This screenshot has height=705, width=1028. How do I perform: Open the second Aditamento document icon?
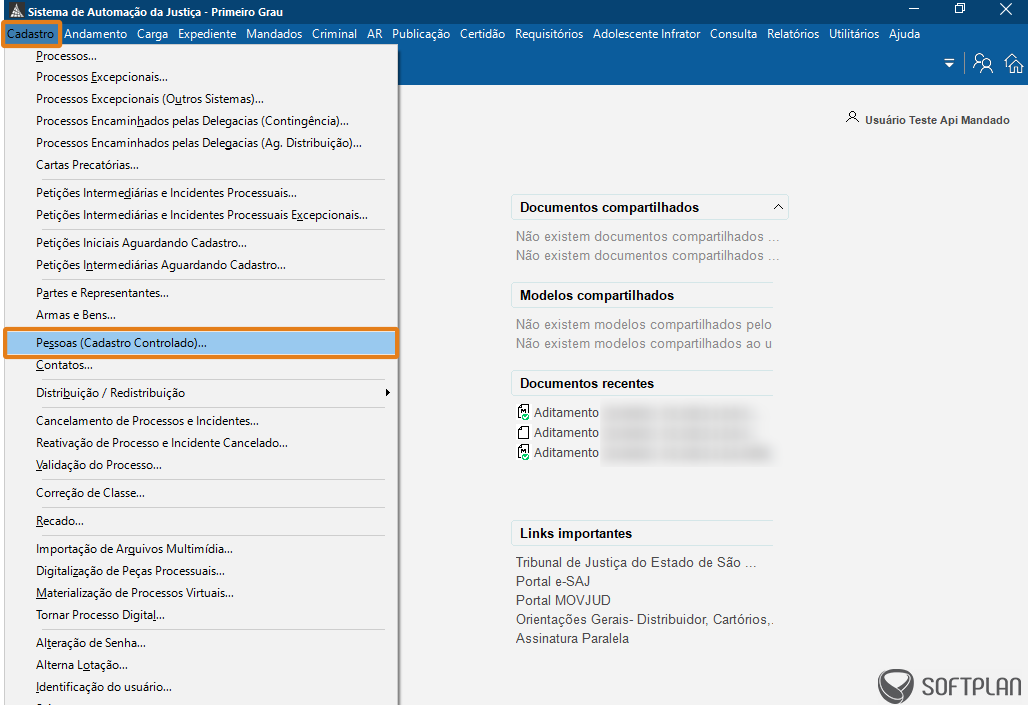(x=523, y=432)
